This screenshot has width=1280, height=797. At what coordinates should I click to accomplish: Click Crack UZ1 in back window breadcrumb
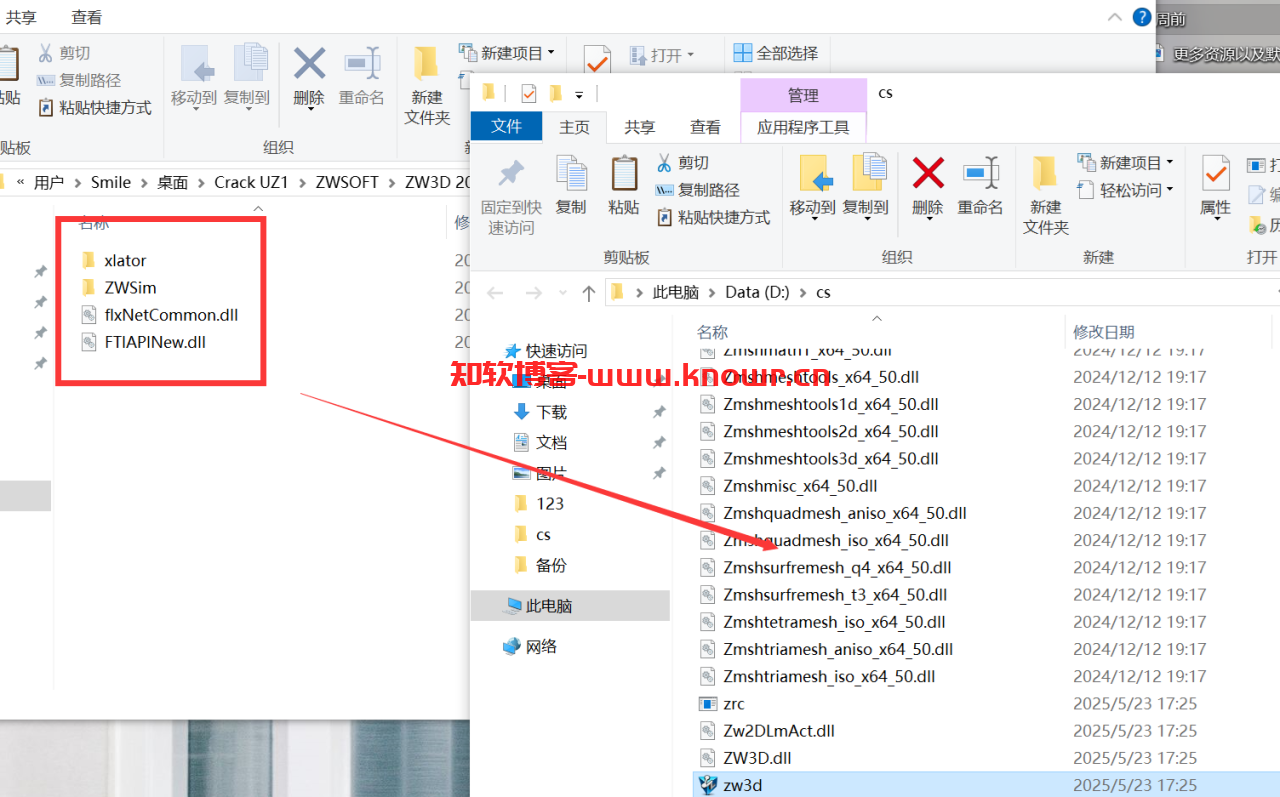pyautogui.click(x=251, y=182)
